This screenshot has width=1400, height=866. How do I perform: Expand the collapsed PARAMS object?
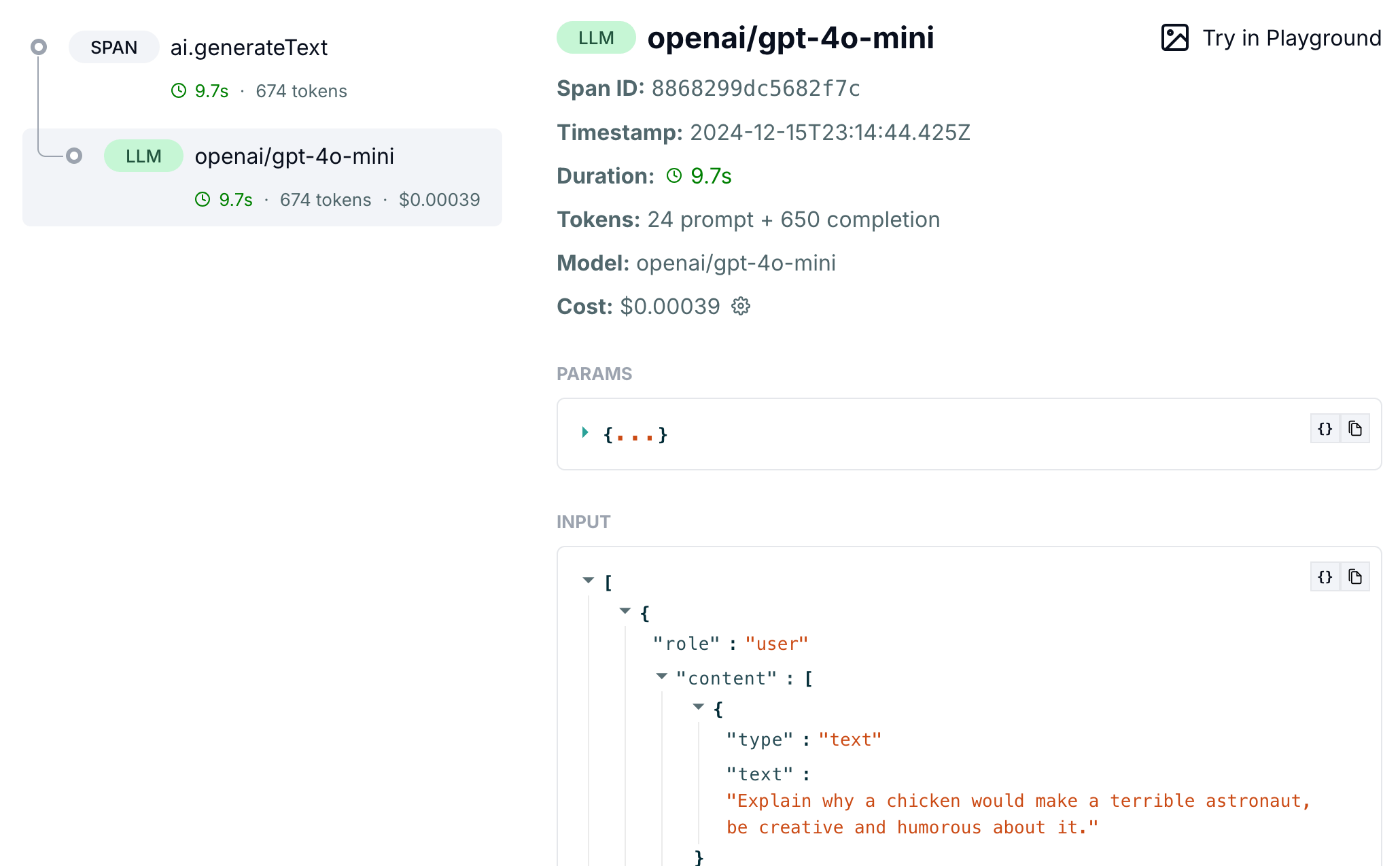(x=585, y=433)
